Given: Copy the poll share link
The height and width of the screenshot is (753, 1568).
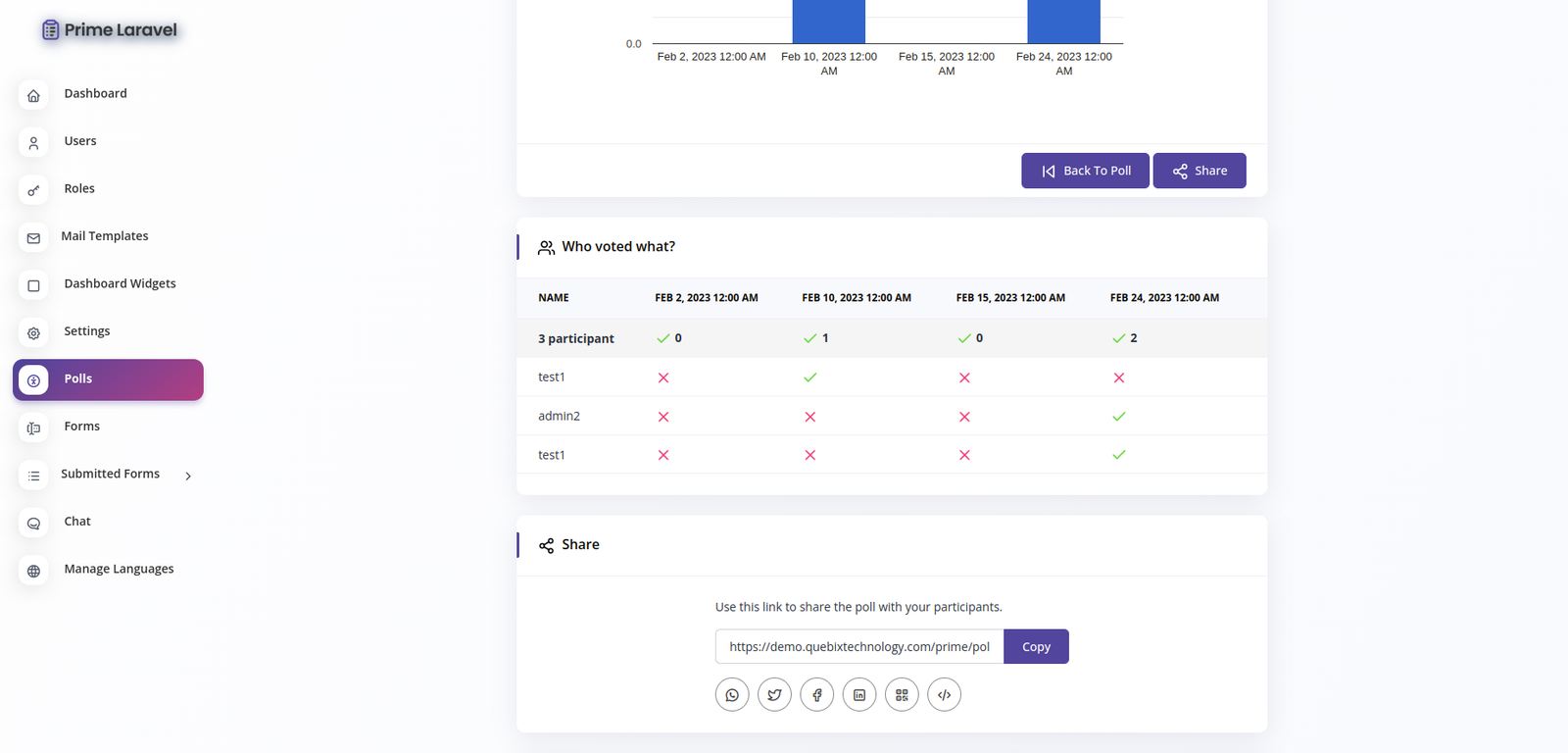Looking at the screenshot, I should 1036,647.
